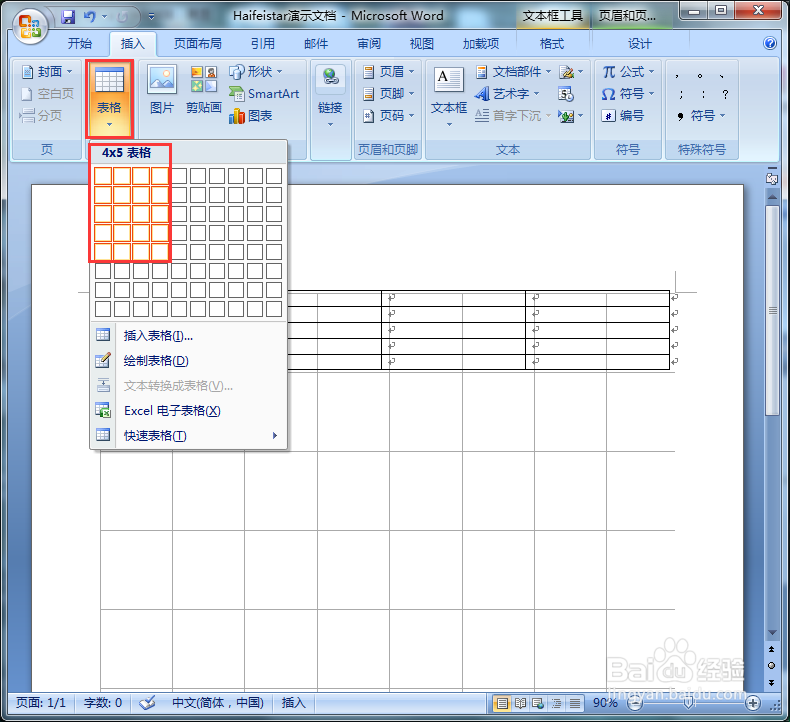Viewport: 790px width, 722px height.
Task: Open Quick Tables (快速表格) submenu
Action: point(188,436)
